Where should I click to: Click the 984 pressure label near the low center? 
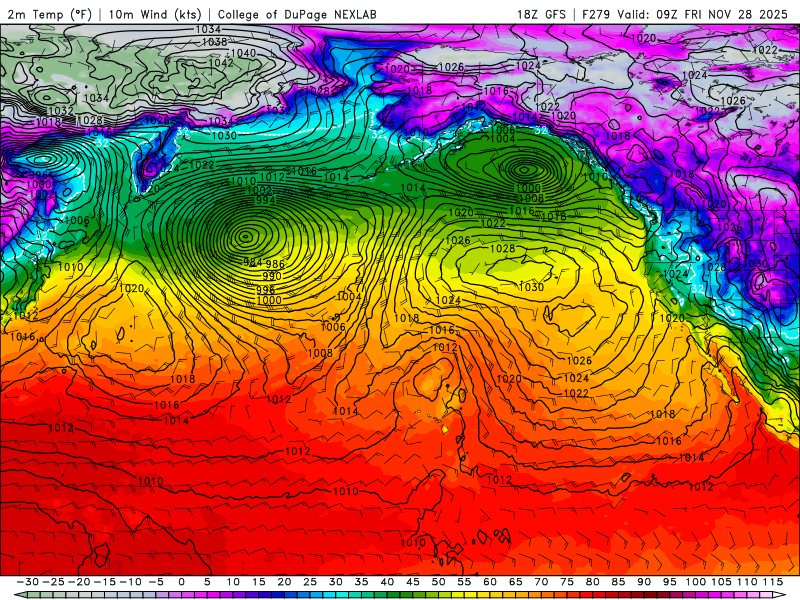(253, 262)
